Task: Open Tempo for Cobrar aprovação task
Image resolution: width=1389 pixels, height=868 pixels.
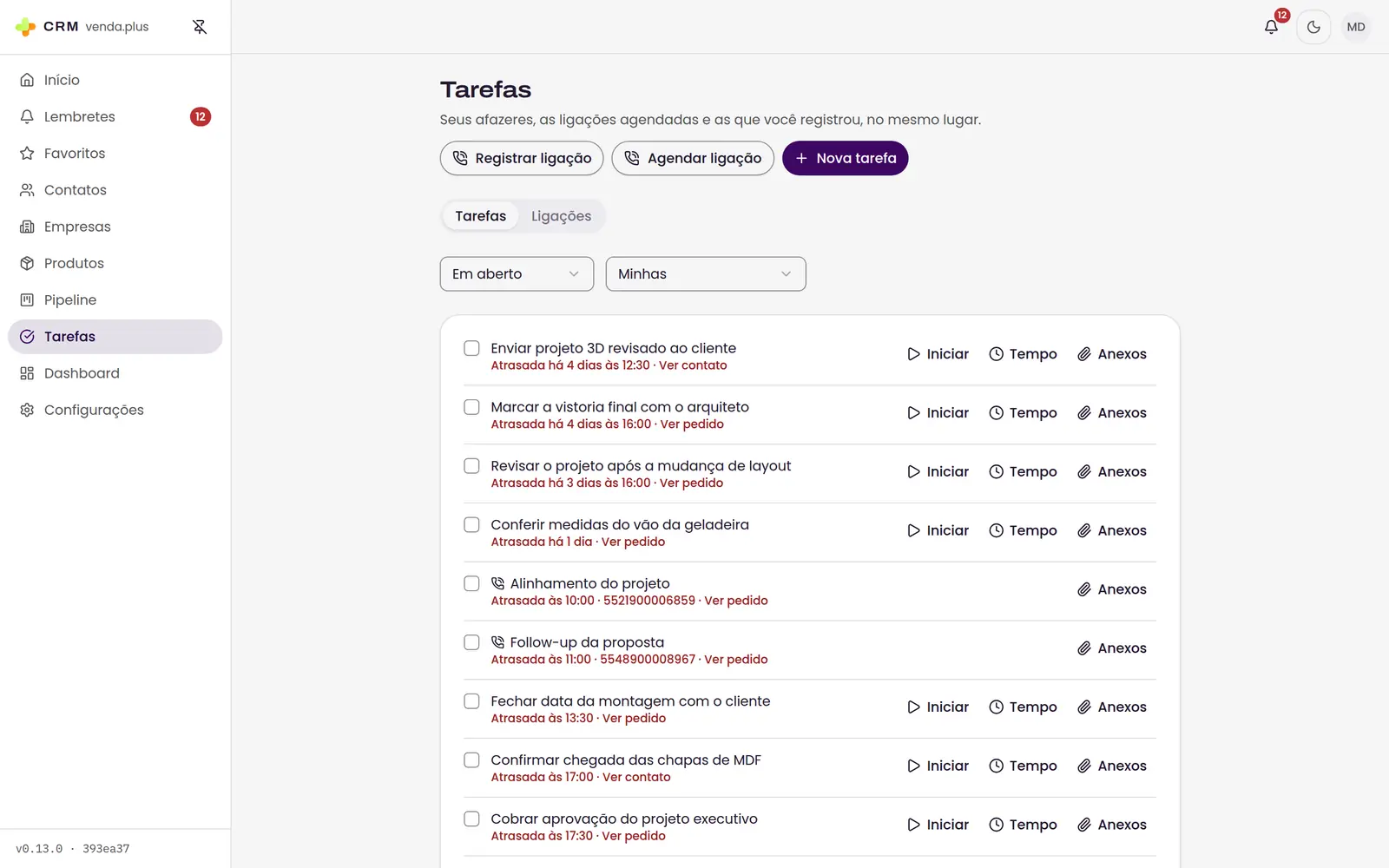Action: click(1023, 825)
